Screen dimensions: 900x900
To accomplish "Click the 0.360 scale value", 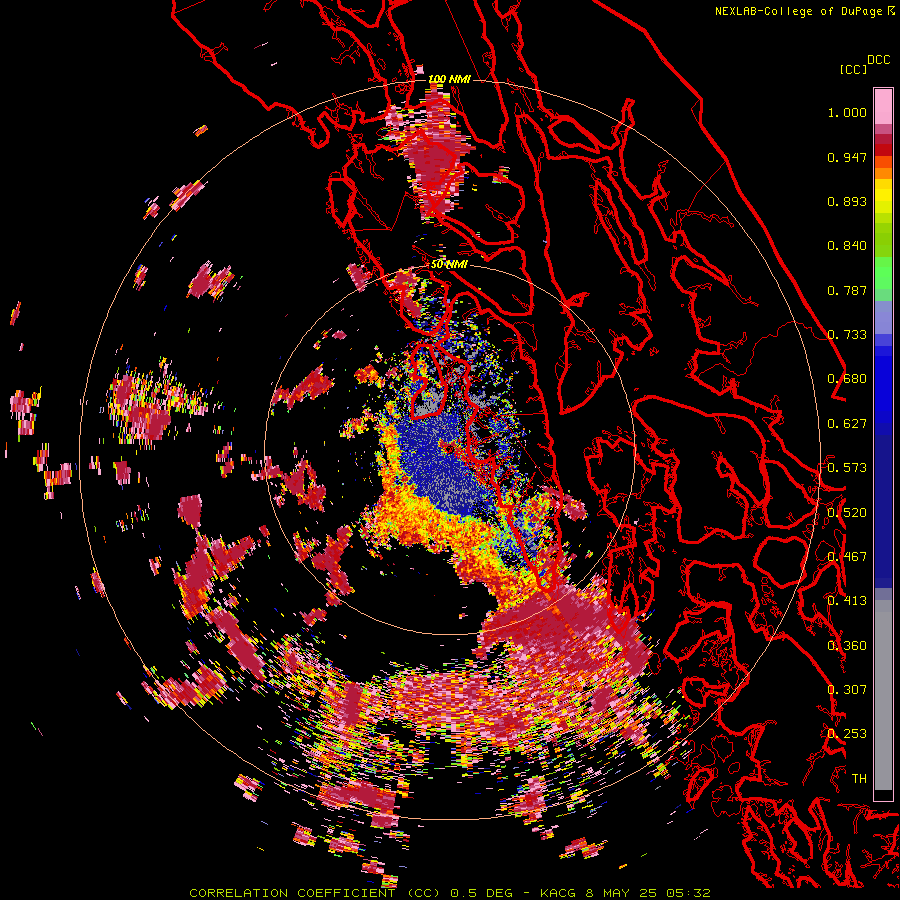I will click(x=847, y=646).
